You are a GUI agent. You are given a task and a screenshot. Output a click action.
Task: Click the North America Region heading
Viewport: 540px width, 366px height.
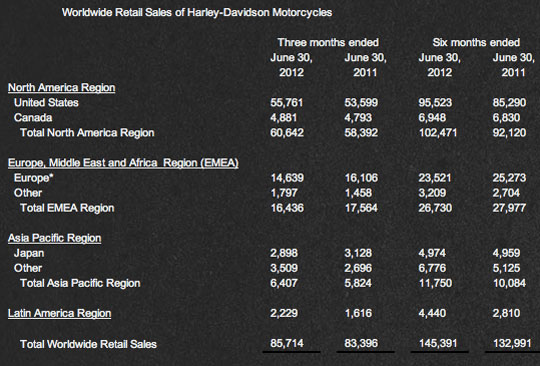(61, 87)
